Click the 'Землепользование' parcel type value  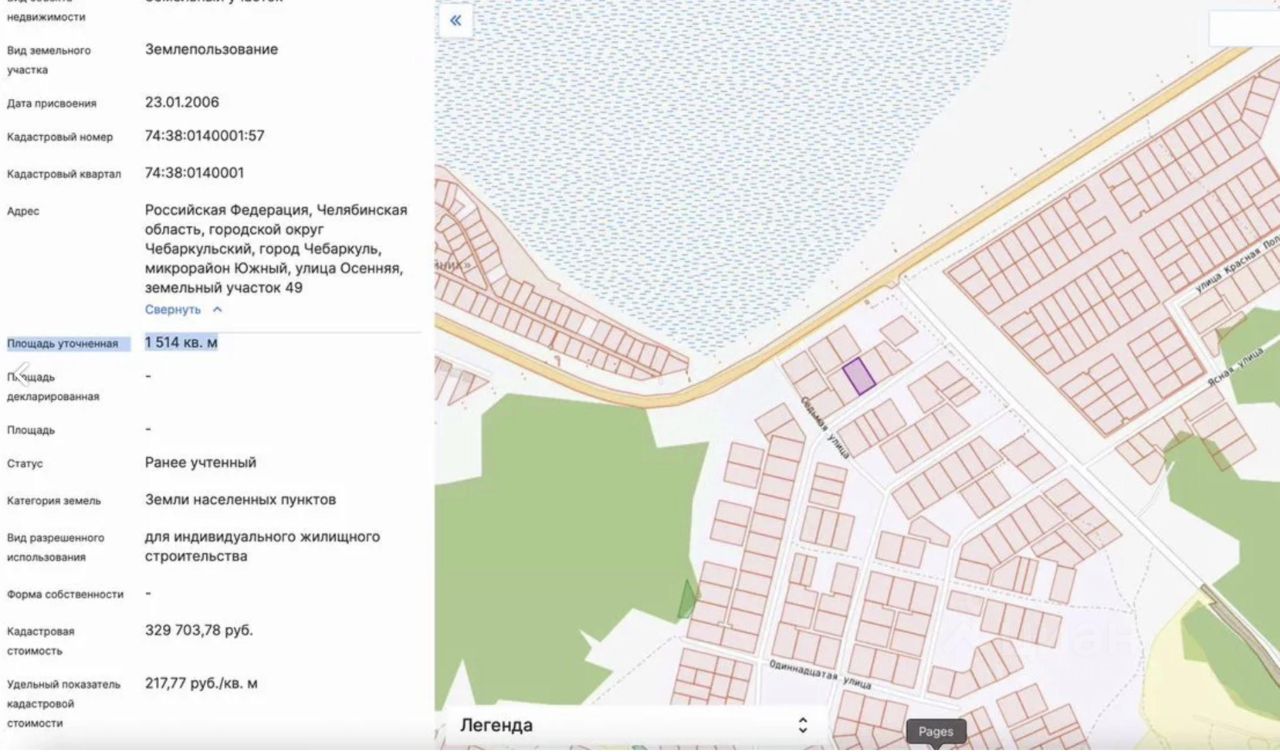(x=212, y=49)
